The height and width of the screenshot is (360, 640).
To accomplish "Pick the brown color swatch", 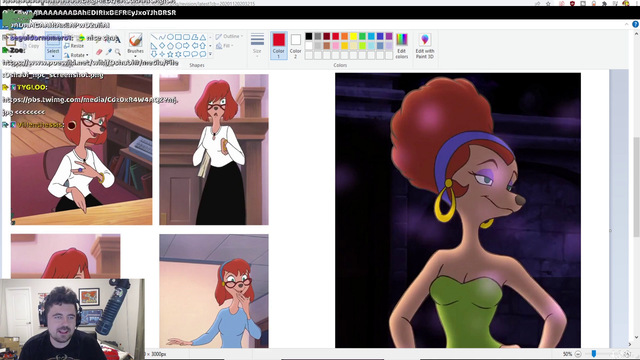I will point(327,46).
